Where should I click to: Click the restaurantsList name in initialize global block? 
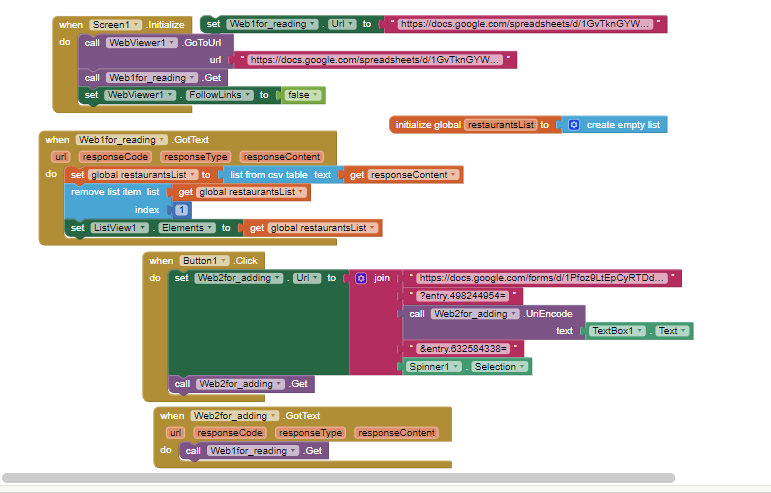(500, 125)
